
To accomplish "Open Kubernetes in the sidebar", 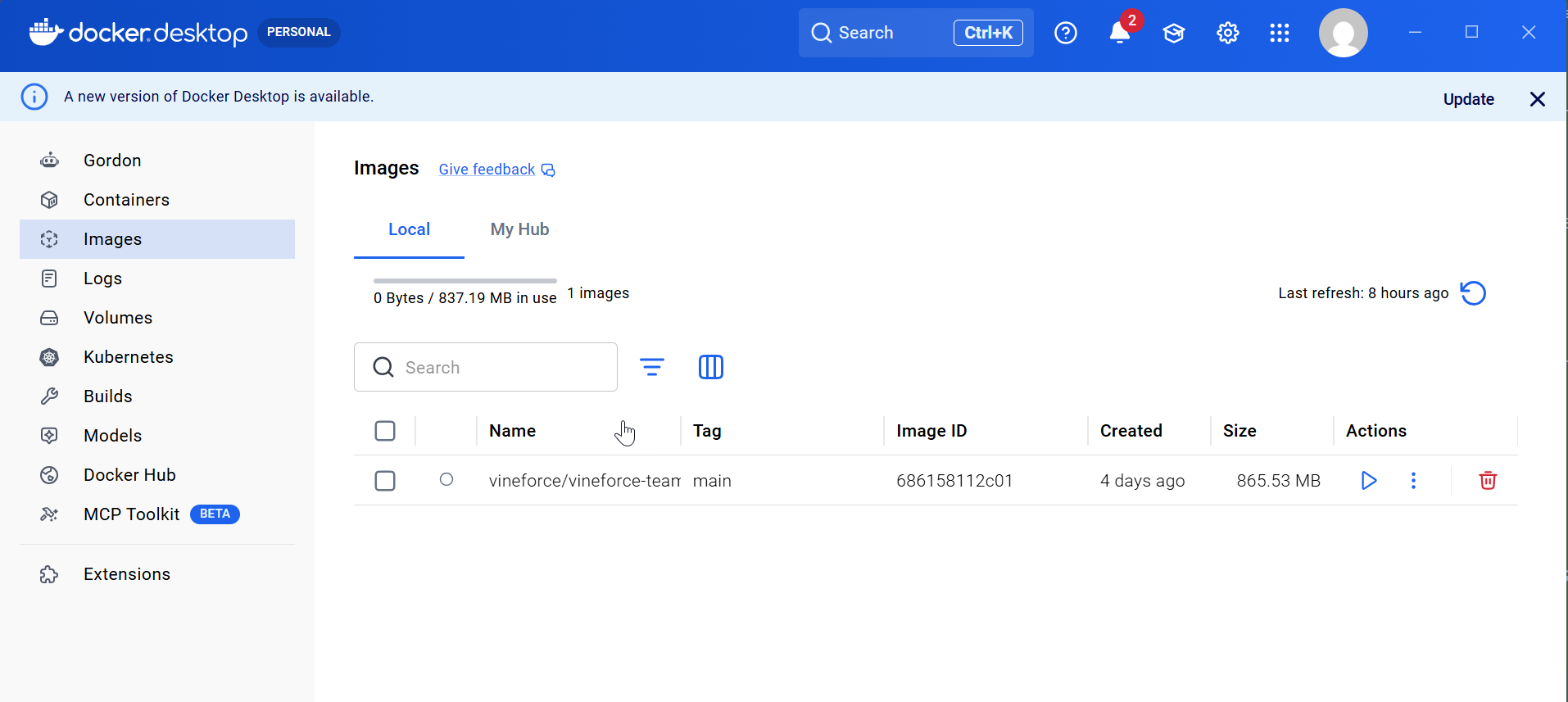I will coord(157,357).
